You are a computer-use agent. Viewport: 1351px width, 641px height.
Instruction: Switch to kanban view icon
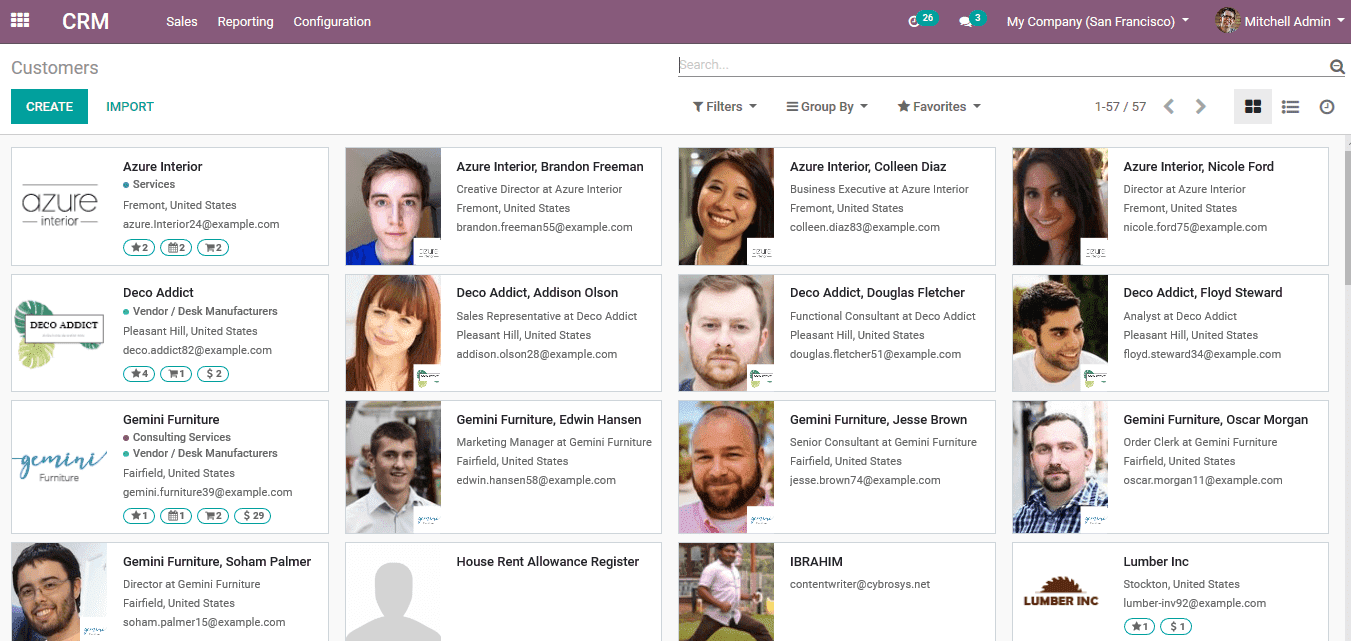1253,107
